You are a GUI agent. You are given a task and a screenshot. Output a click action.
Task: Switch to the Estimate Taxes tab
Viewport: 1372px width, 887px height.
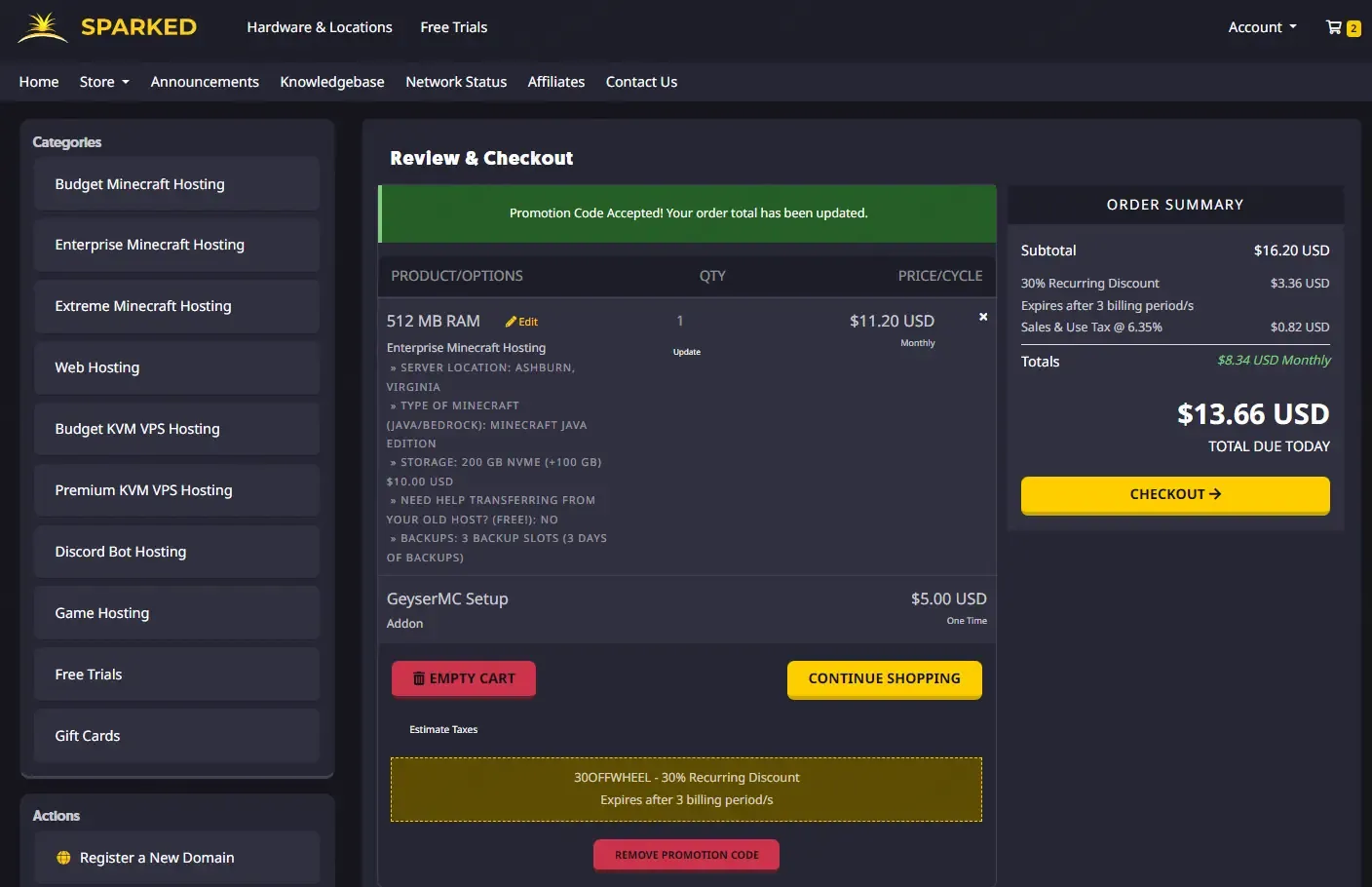click(443, 729)
